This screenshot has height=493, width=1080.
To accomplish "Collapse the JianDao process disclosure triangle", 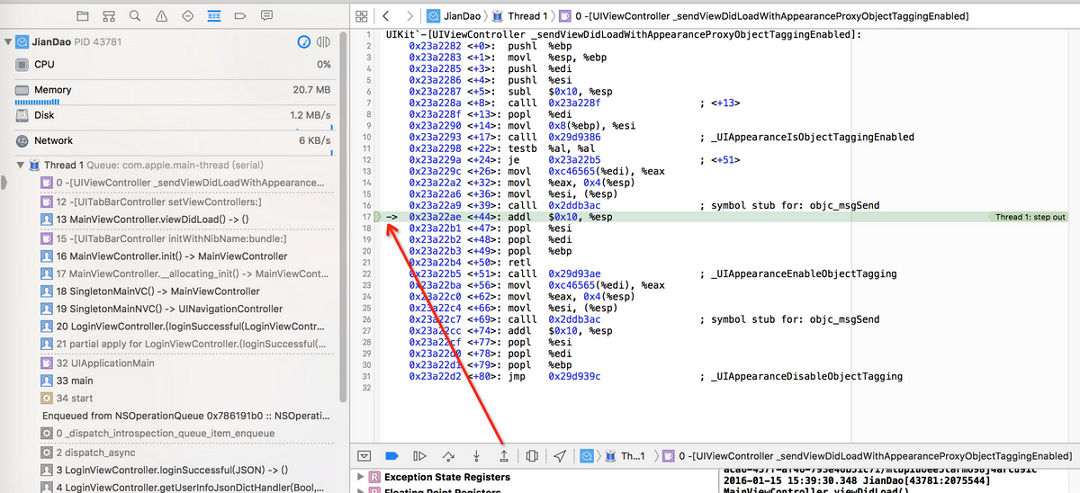I will (8, 42).
